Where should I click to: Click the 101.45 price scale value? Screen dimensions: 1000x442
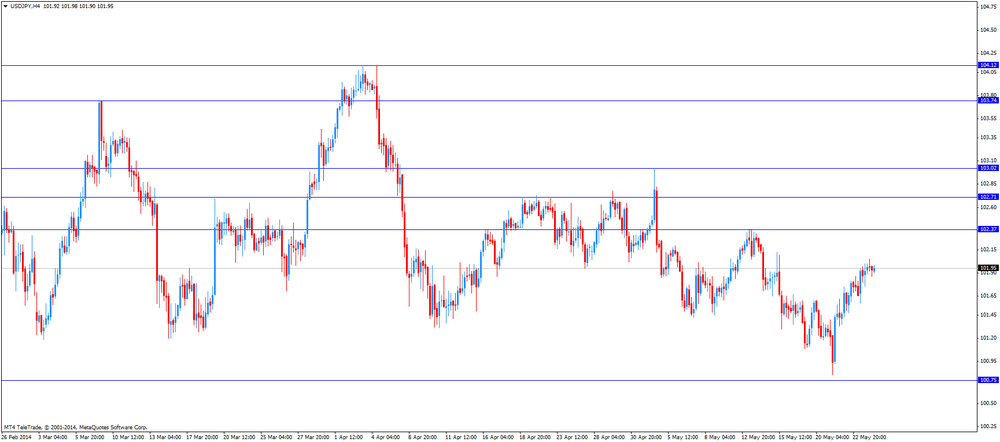coord(988,314)
